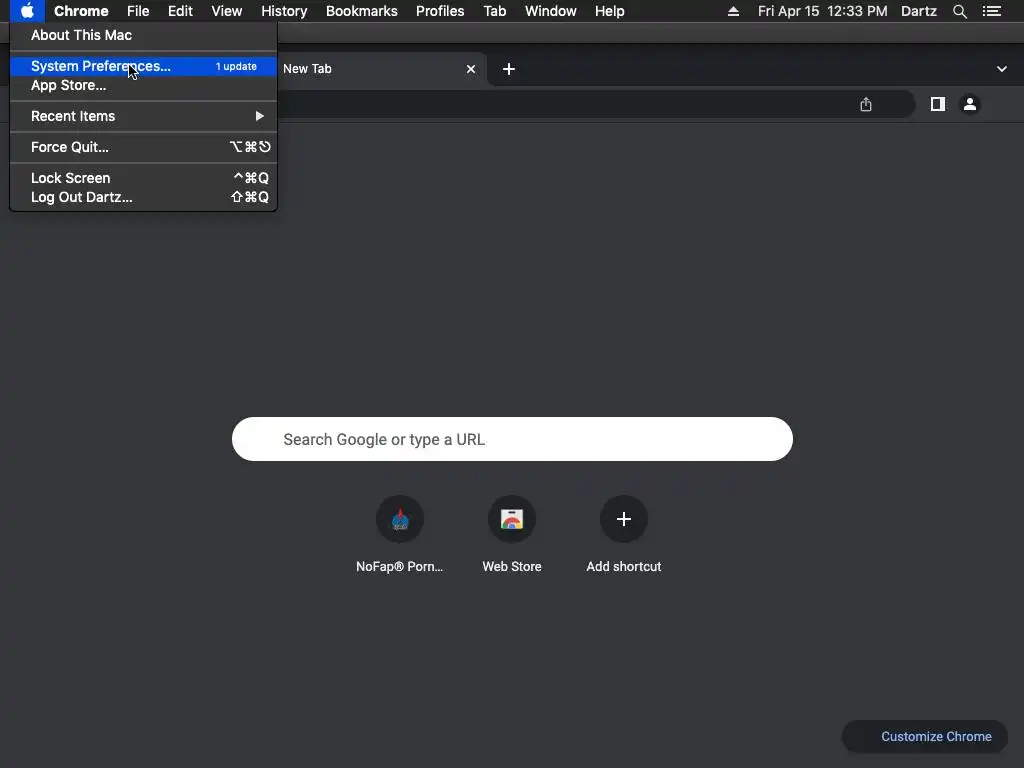
Task: Open a new tab with plus button
Action: (x=509, y=69)
